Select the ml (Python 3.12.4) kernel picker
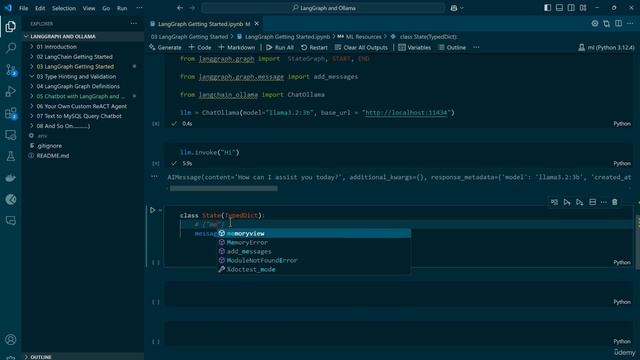Screen dimensions: 640x360 [607, 47]
